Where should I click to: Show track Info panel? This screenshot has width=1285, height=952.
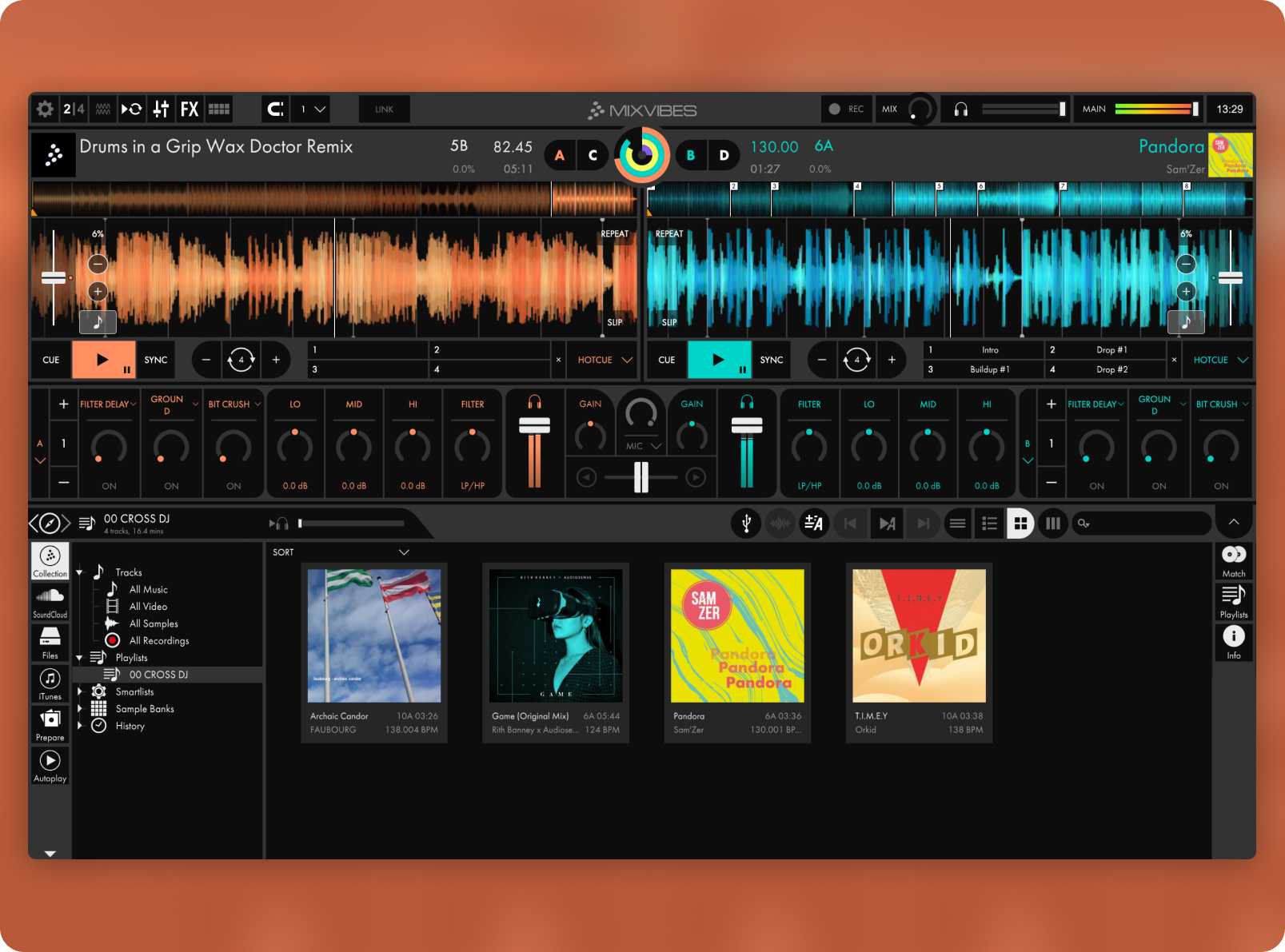click(x=1234, y=643)
